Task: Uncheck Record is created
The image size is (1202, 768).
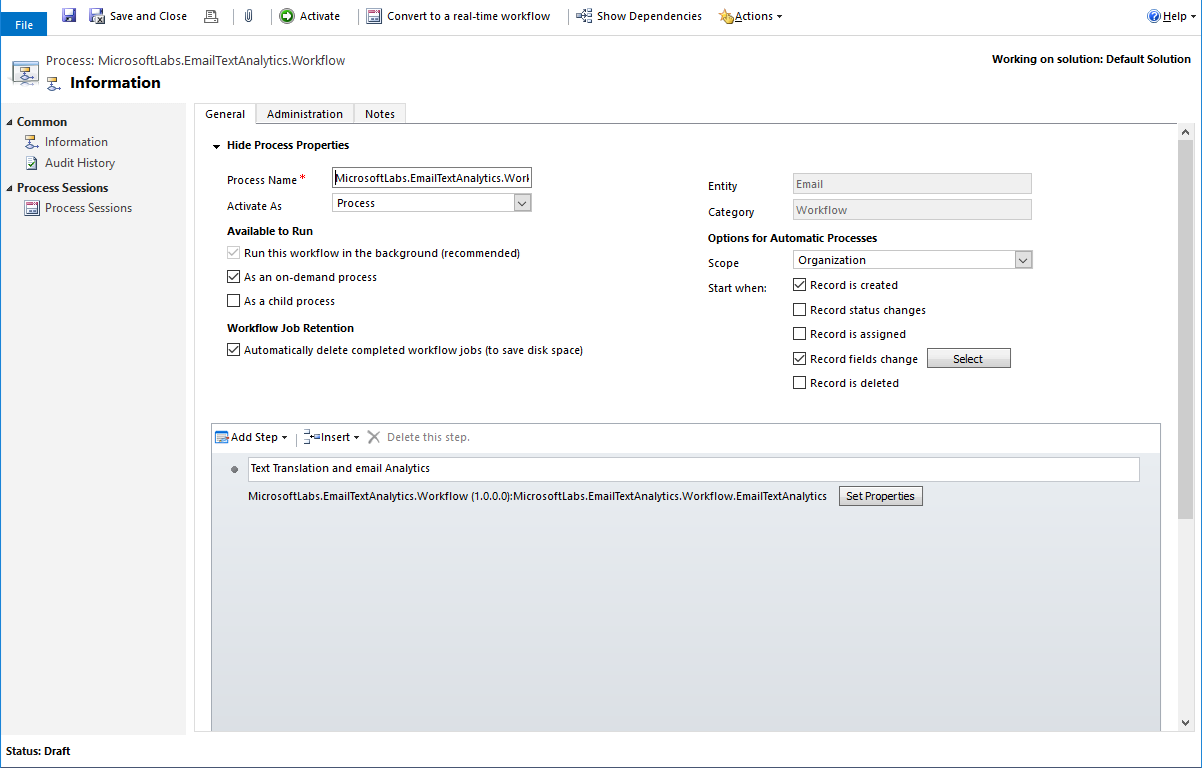Action: tap(800, 285)
